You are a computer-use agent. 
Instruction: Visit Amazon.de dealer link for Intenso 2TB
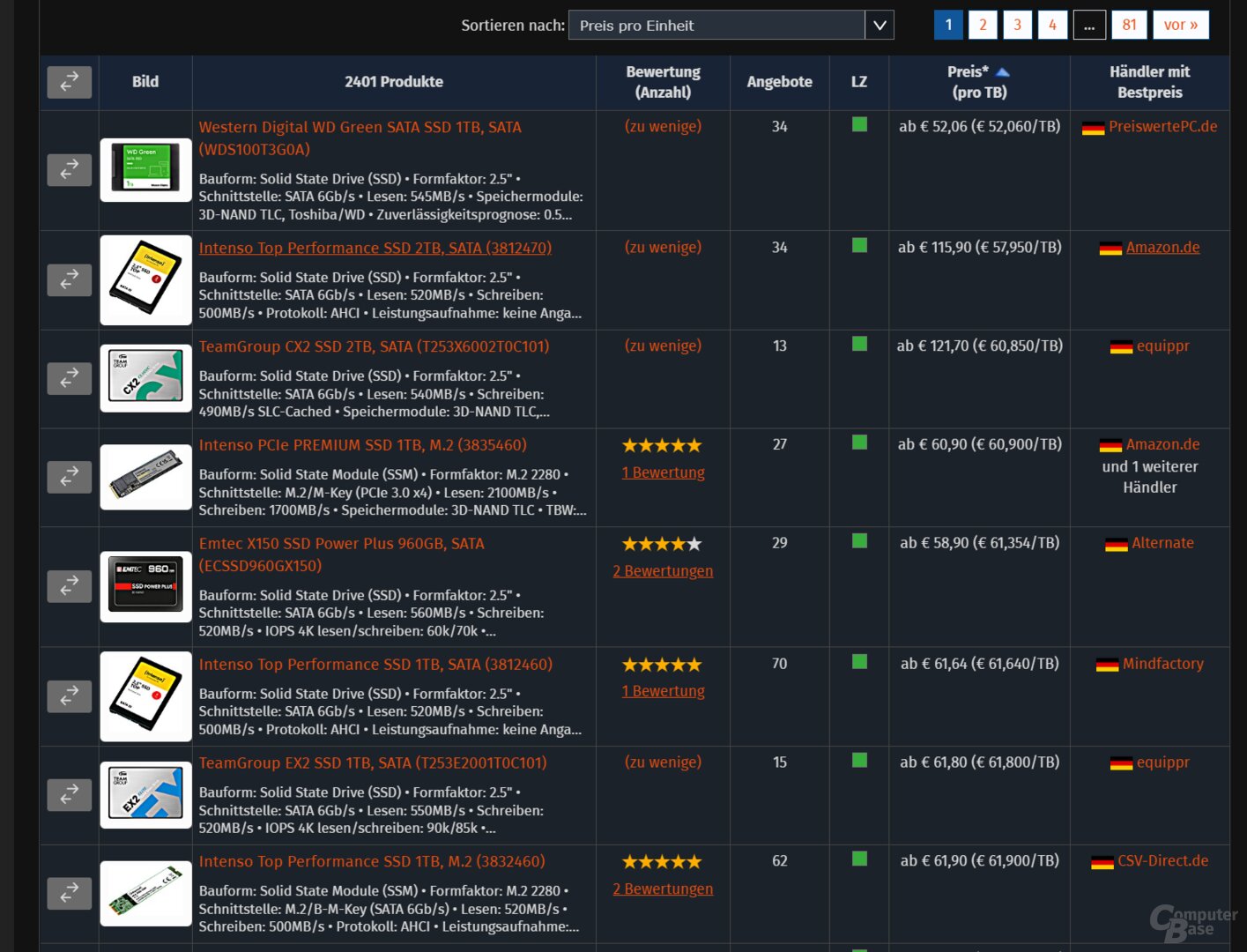[x=1162, y=248]
